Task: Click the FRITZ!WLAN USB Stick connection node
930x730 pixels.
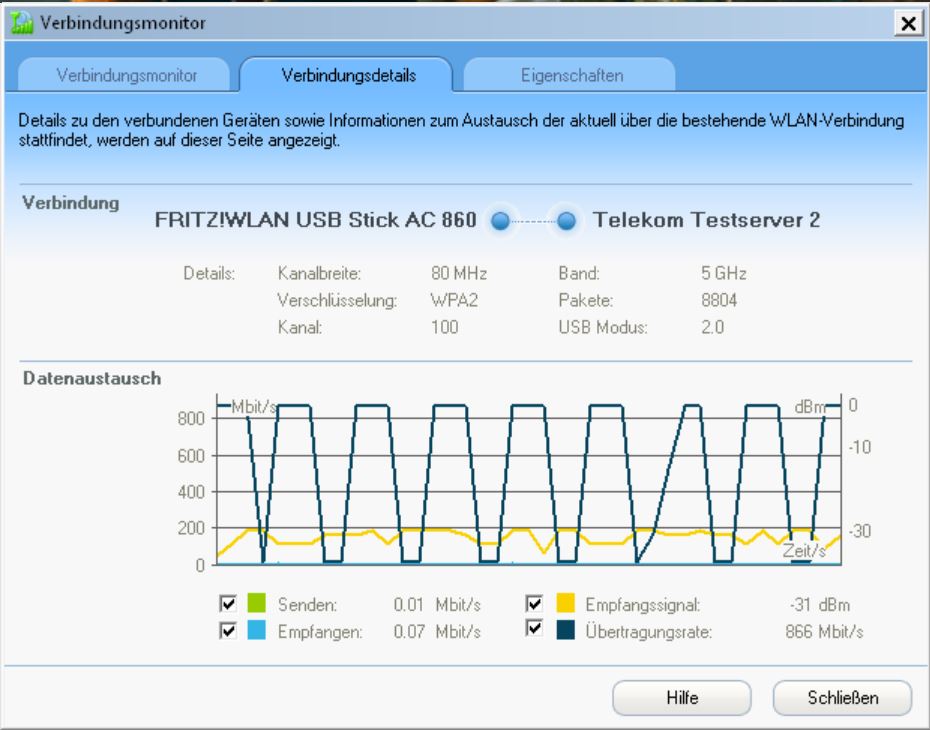Action: pos(500,221)
